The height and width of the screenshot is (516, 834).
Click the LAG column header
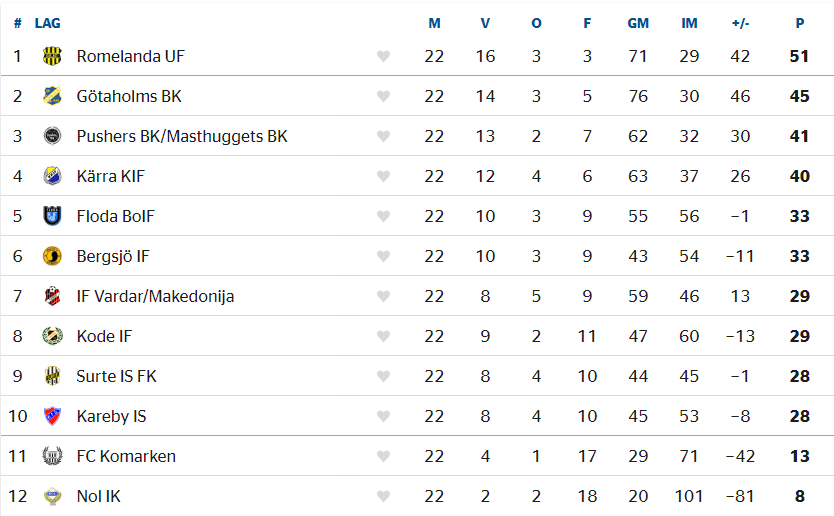[x=47, y=23]
